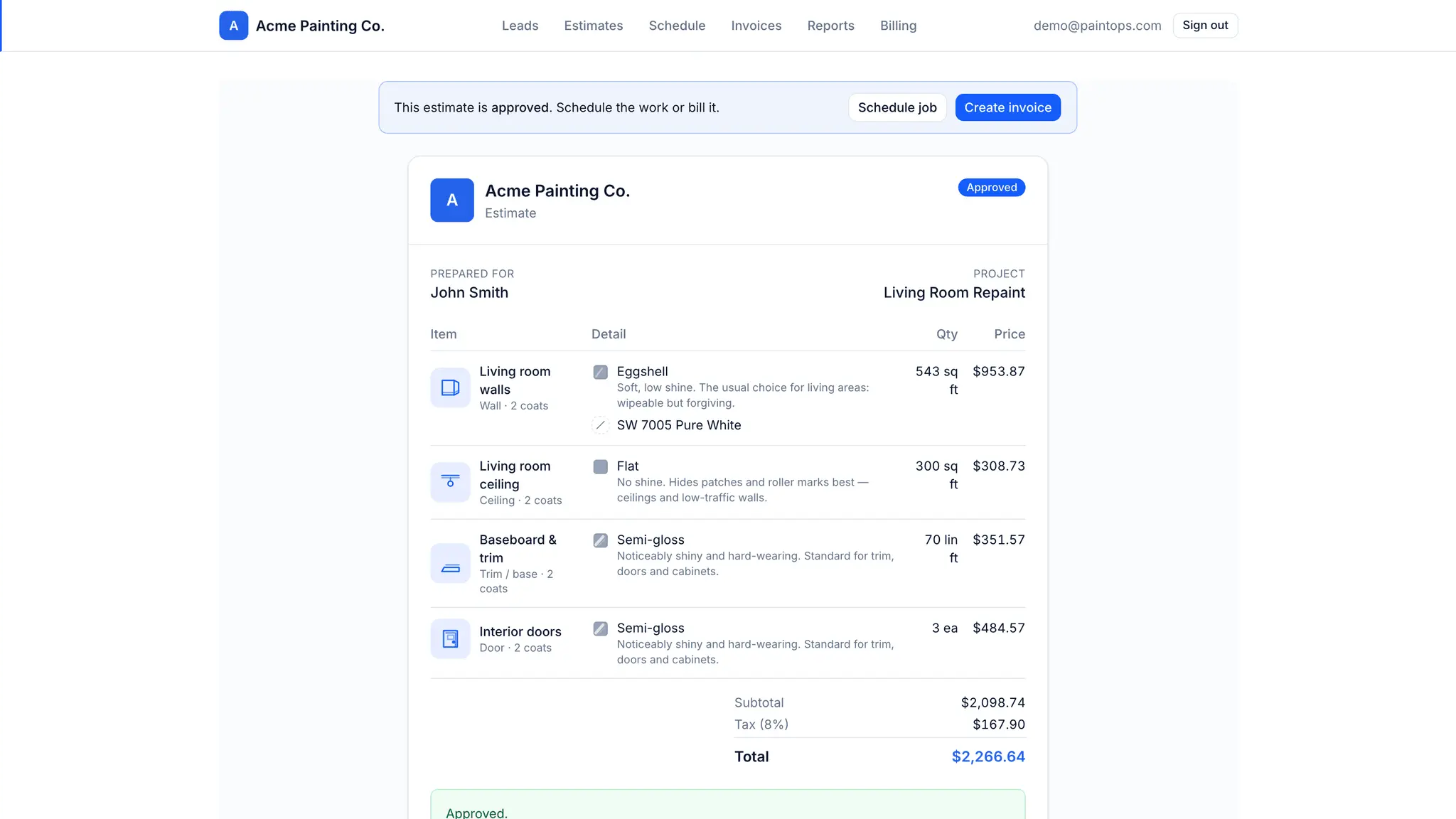Viewport: 1456px width, 819px height.
Task: Click the Detail column header
Action: click(x=609, y=334)
